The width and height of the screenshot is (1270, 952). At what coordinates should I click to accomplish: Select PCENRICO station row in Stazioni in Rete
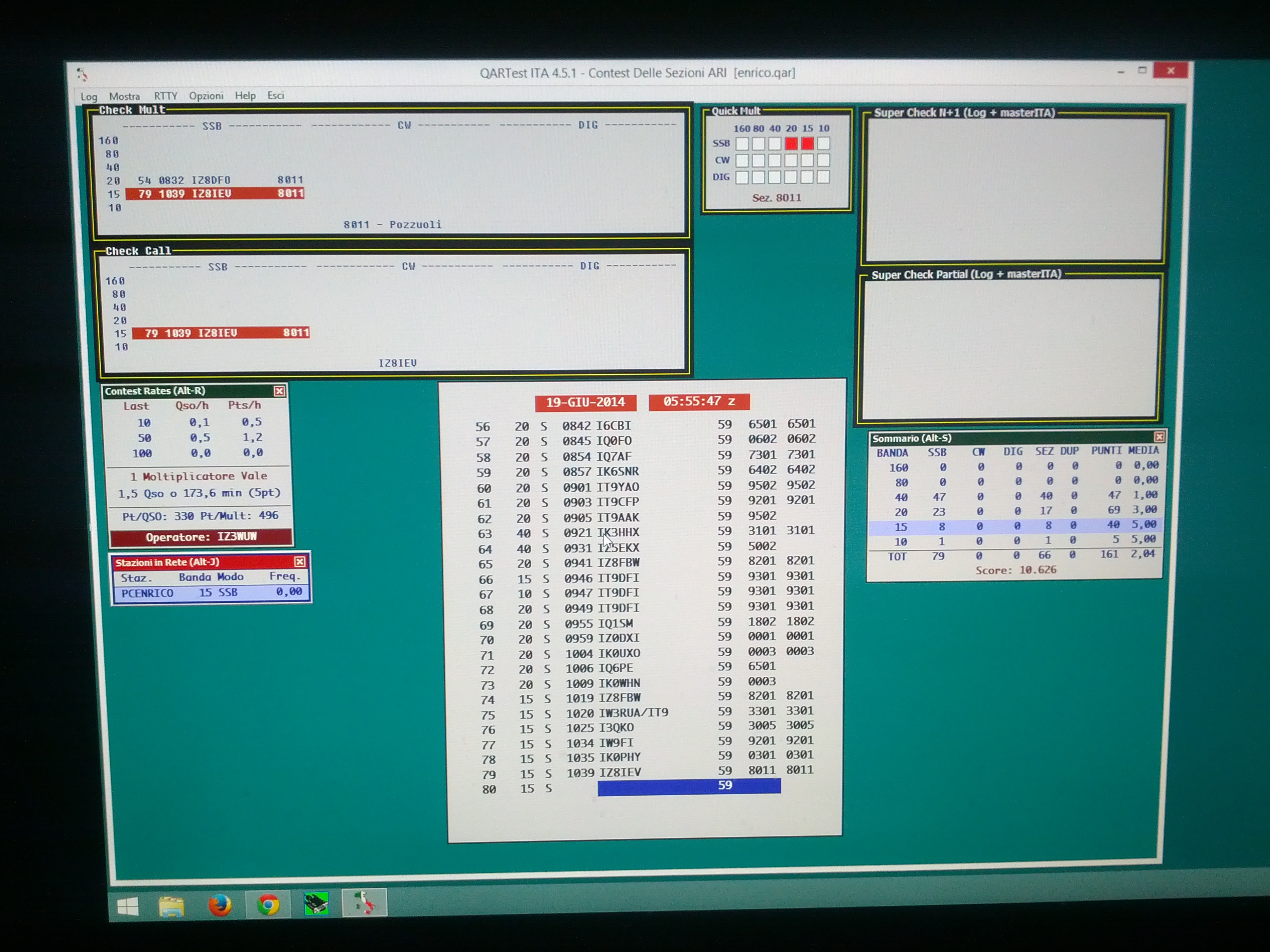[x=211, y=592]
